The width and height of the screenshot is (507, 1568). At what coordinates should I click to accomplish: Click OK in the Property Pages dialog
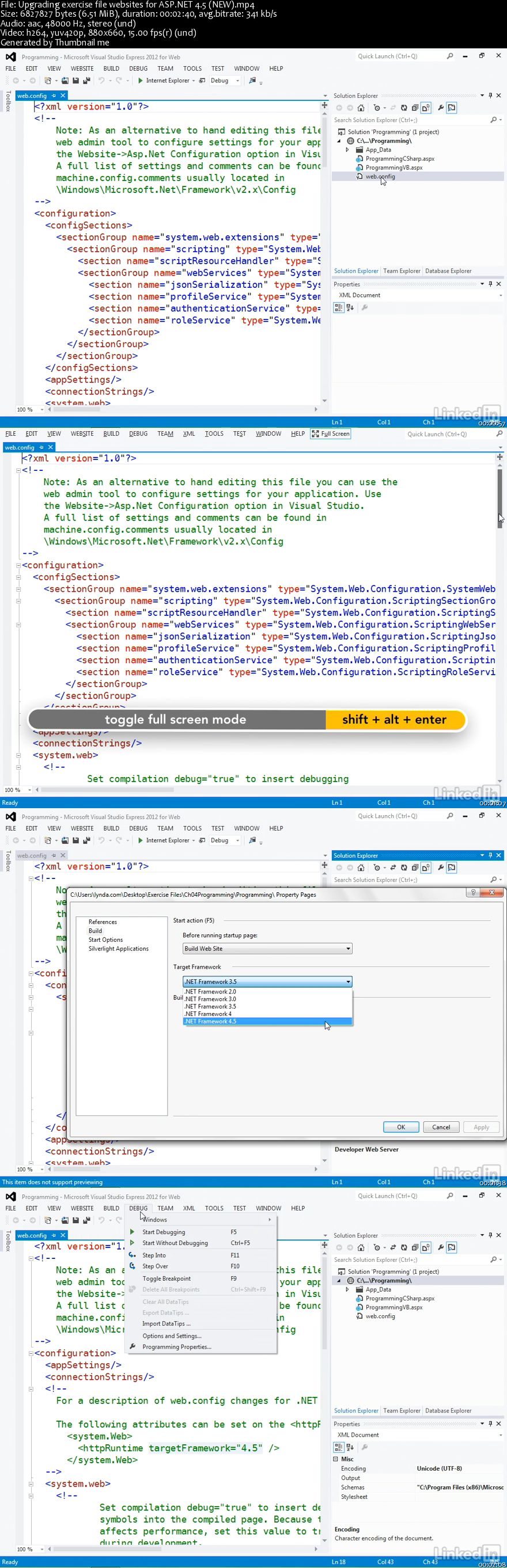401,1126
